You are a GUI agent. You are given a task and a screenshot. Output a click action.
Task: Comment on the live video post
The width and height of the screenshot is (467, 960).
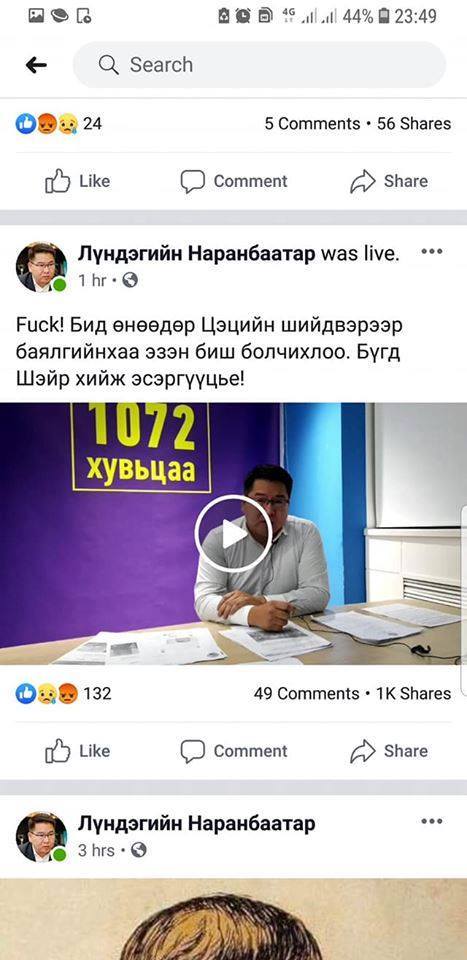click(233, 751)
